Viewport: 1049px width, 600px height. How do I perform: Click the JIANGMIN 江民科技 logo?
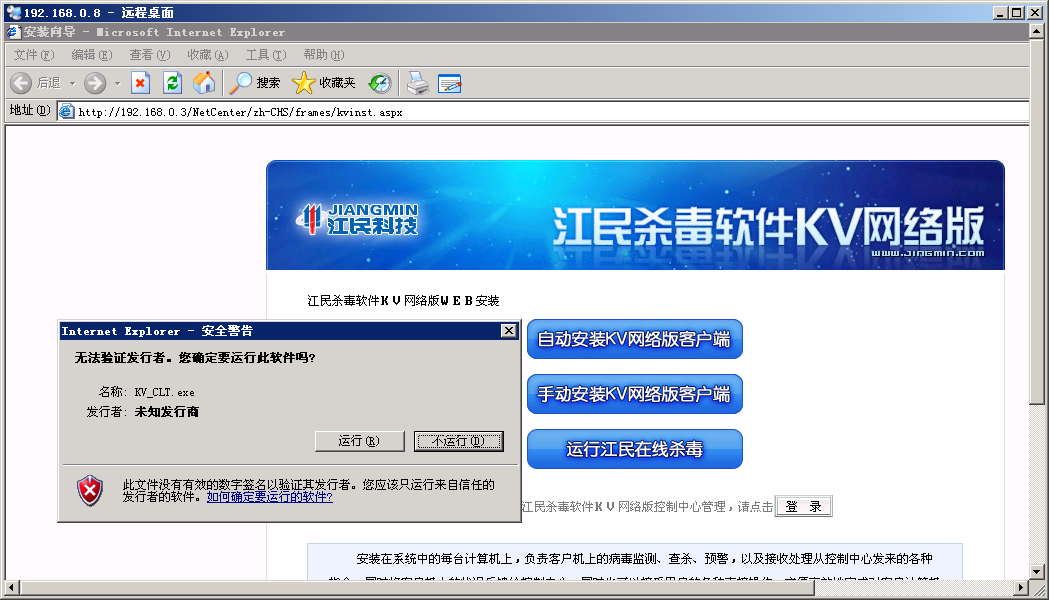[358, 219]
